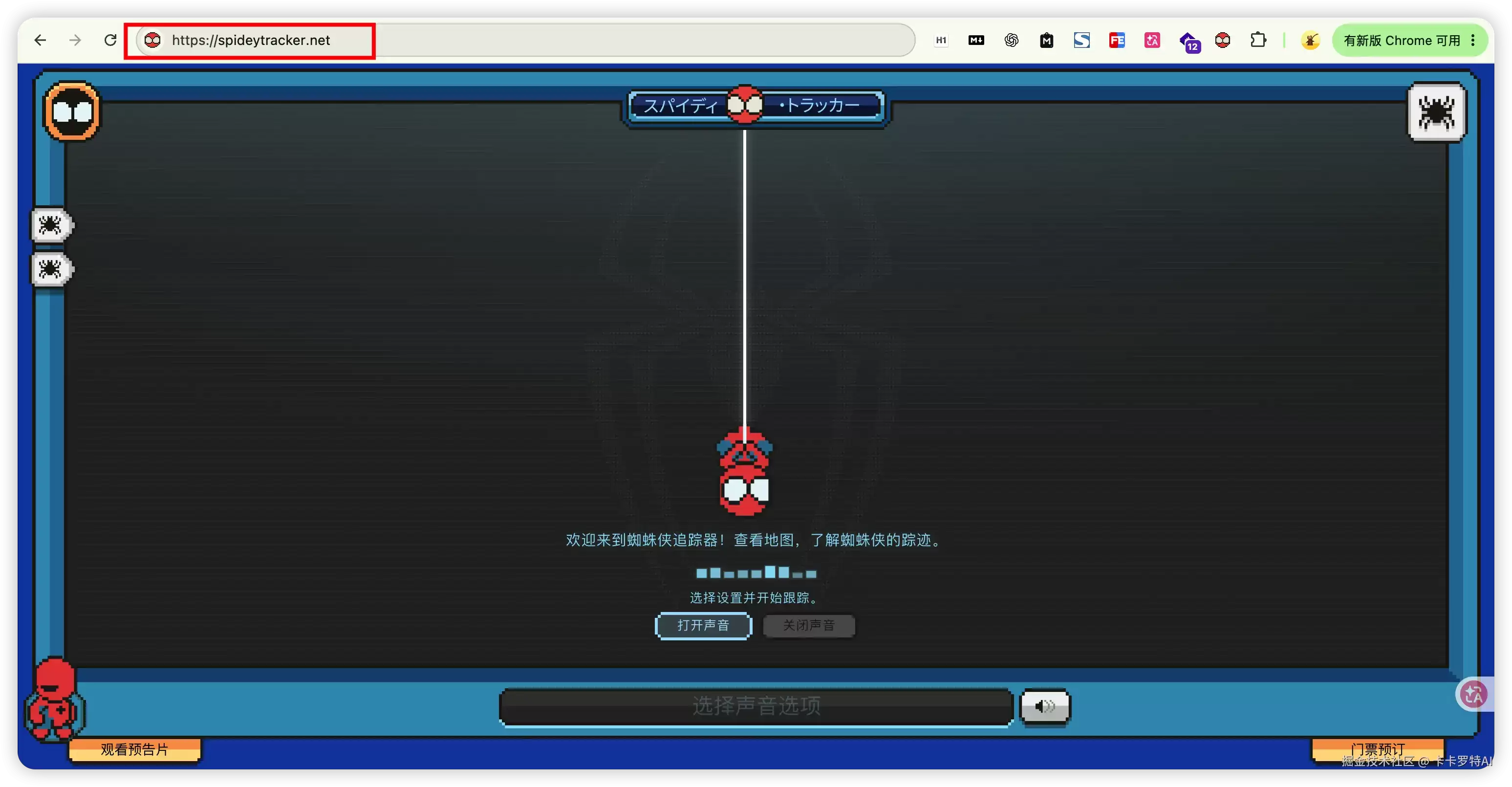Open the blue S extension icon
Screen dimensions: 1512x787
click(x=1082, y=40)
